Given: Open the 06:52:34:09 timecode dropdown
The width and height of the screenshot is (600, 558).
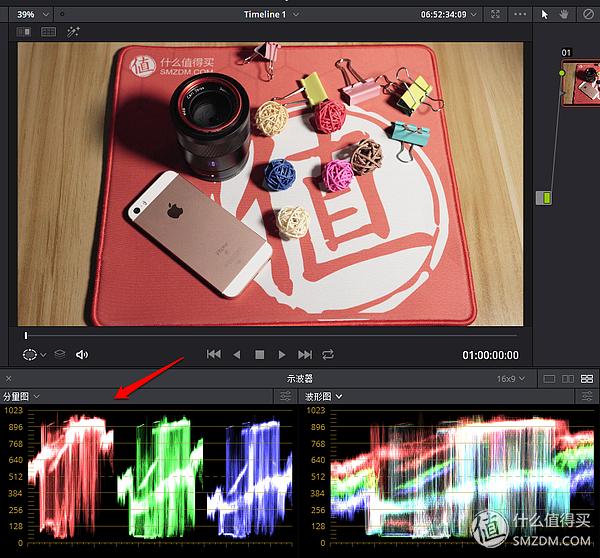Looking at the screenshot, I should 448,15.
